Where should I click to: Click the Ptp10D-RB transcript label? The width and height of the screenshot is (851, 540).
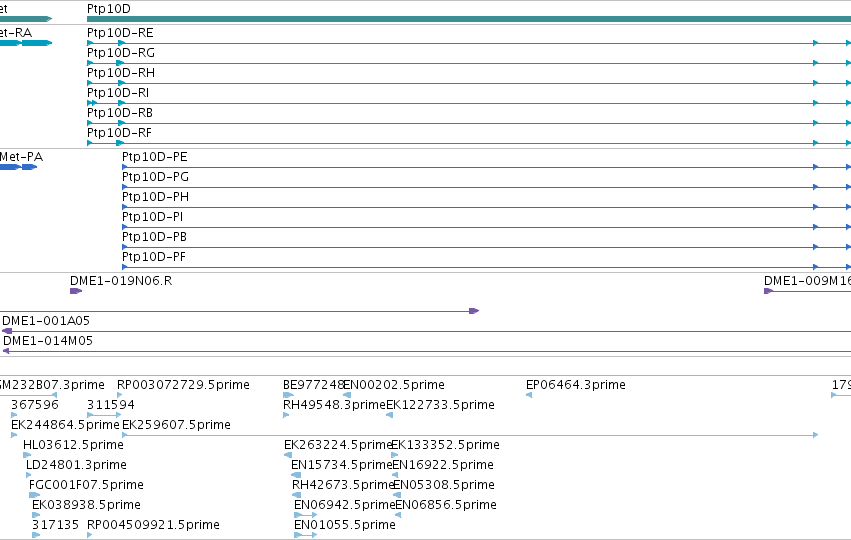pos(120,113)
